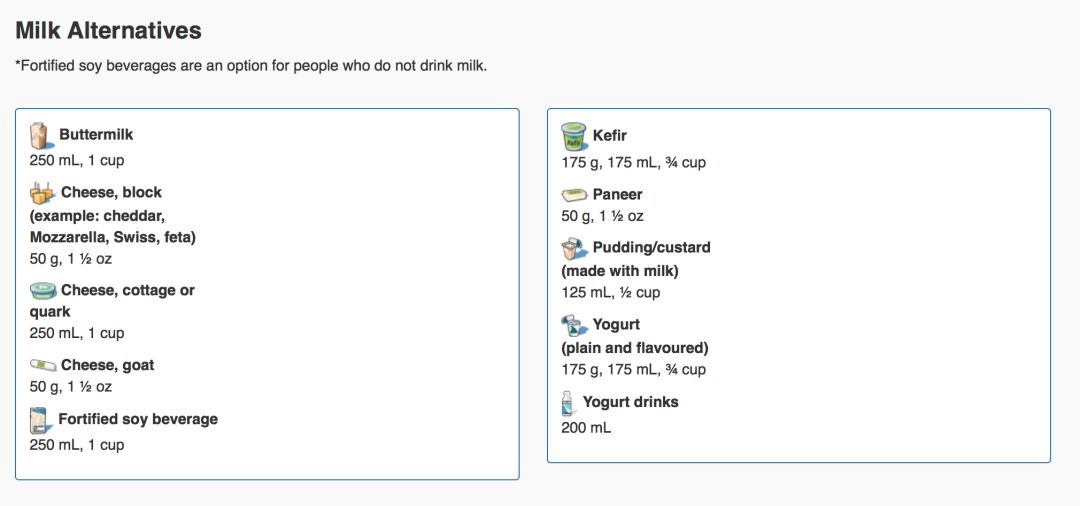1080x506 pixels.
Task: Click the Paneer block icon
Action: tap(574, 195)
